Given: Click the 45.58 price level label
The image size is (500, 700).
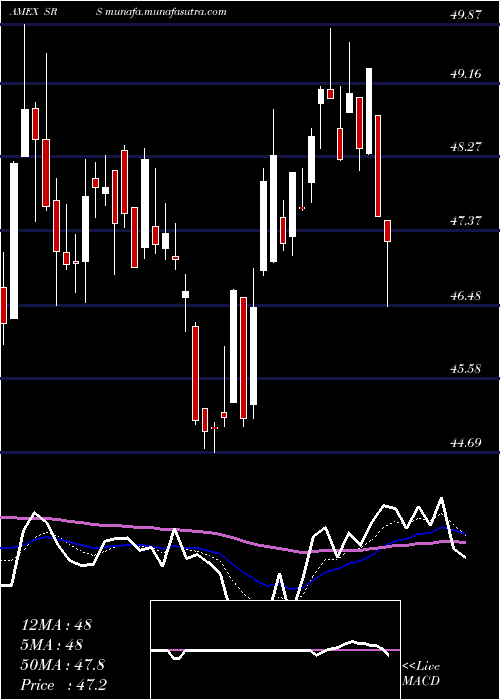Looking at the screenshot, I should [466, 369].
